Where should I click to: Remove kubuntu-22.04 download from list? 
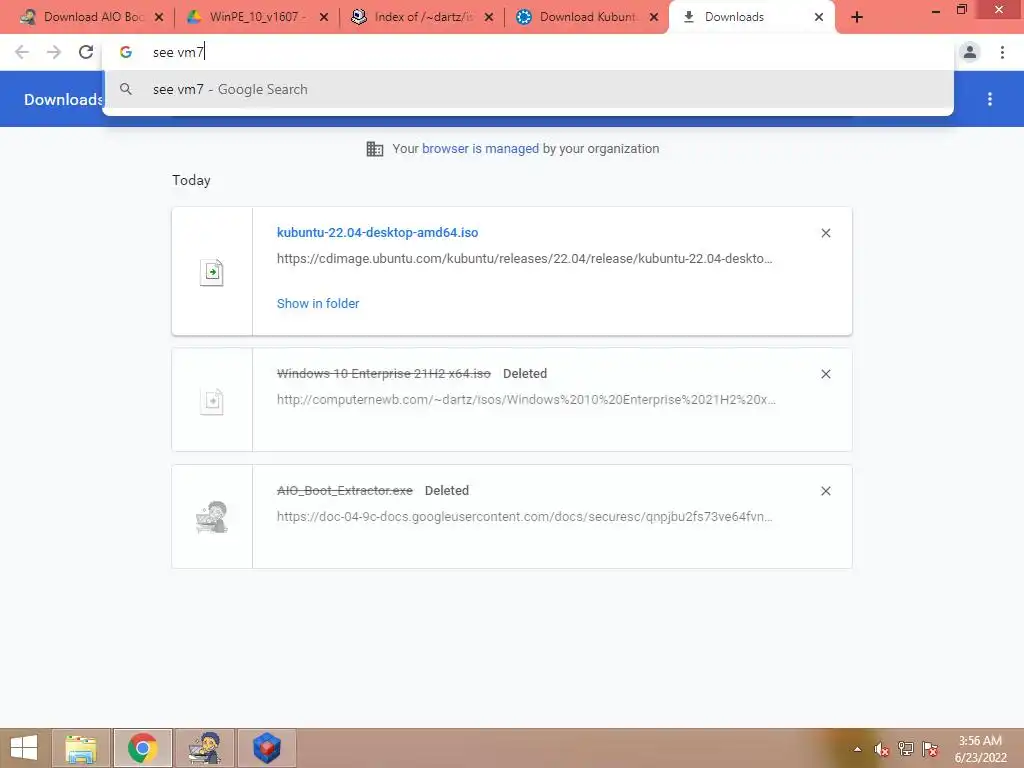tap(825, 233)
